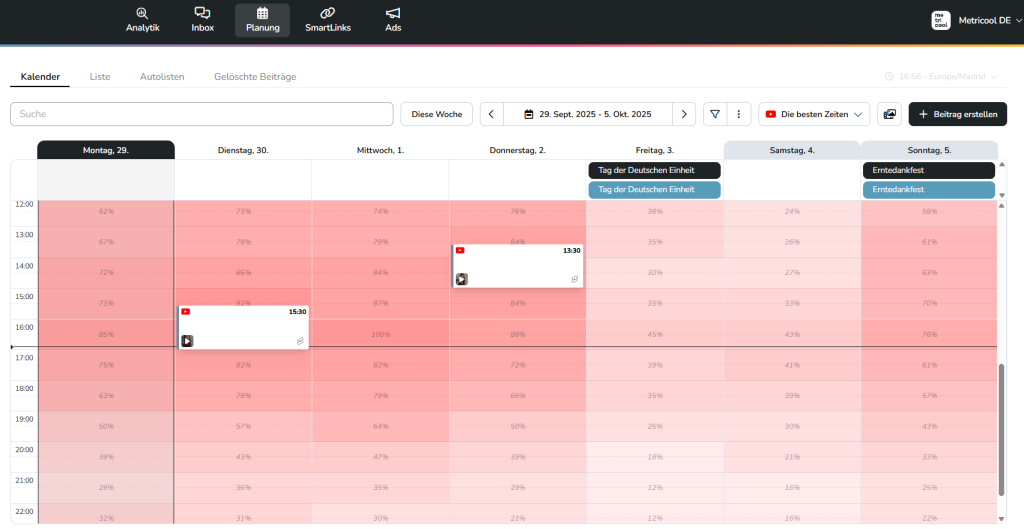Switch to the Liste tab

[x=100, y=76]
